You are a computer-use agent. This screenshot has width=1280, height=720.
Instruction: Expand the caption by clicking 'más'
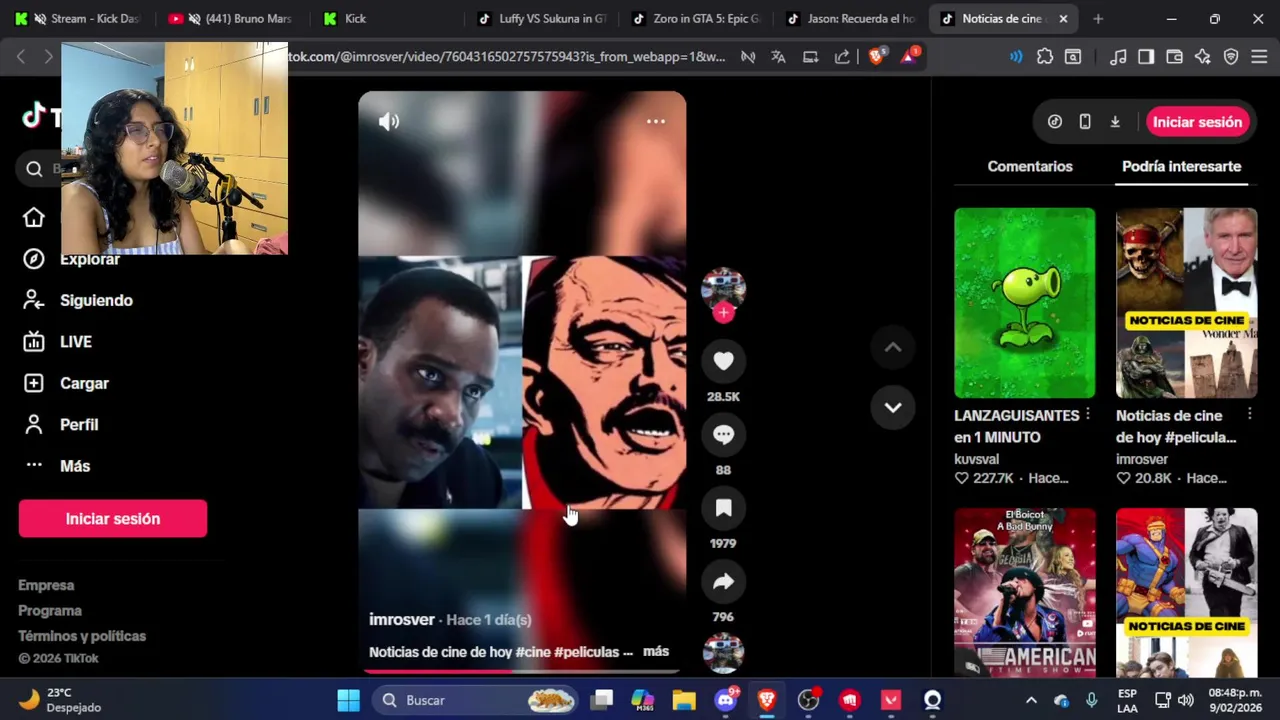pyautogui.click(x=656, y=651)
